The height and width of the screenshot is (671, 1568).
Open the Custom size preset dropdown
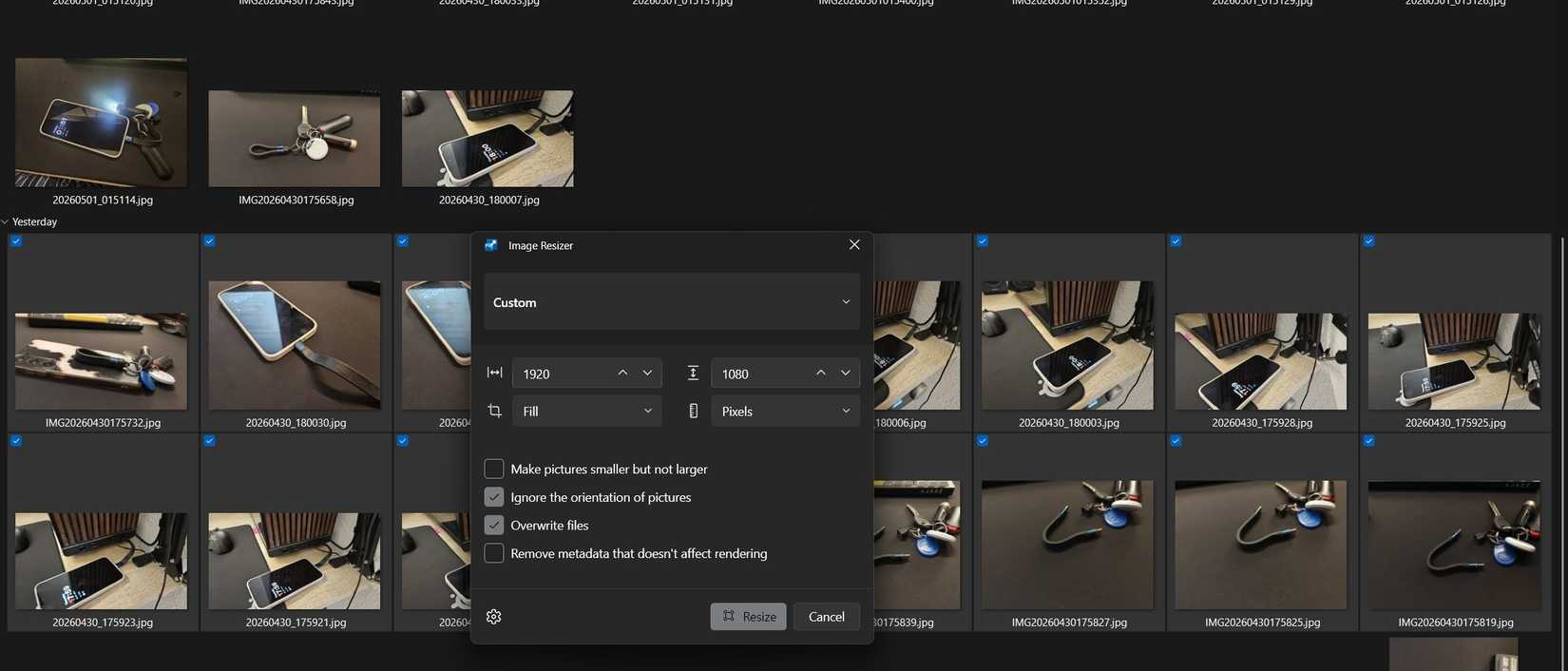(672, 302)
